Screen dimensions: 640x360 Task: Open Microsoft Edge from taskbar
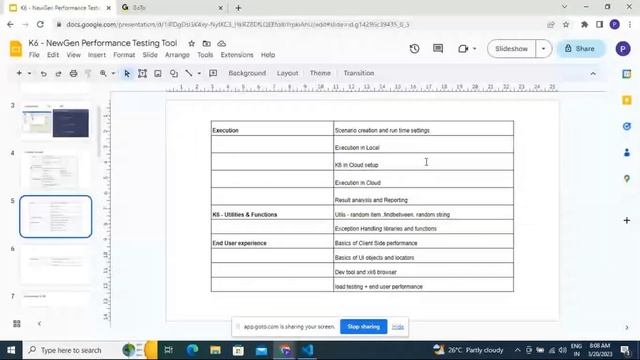point(192,350)
